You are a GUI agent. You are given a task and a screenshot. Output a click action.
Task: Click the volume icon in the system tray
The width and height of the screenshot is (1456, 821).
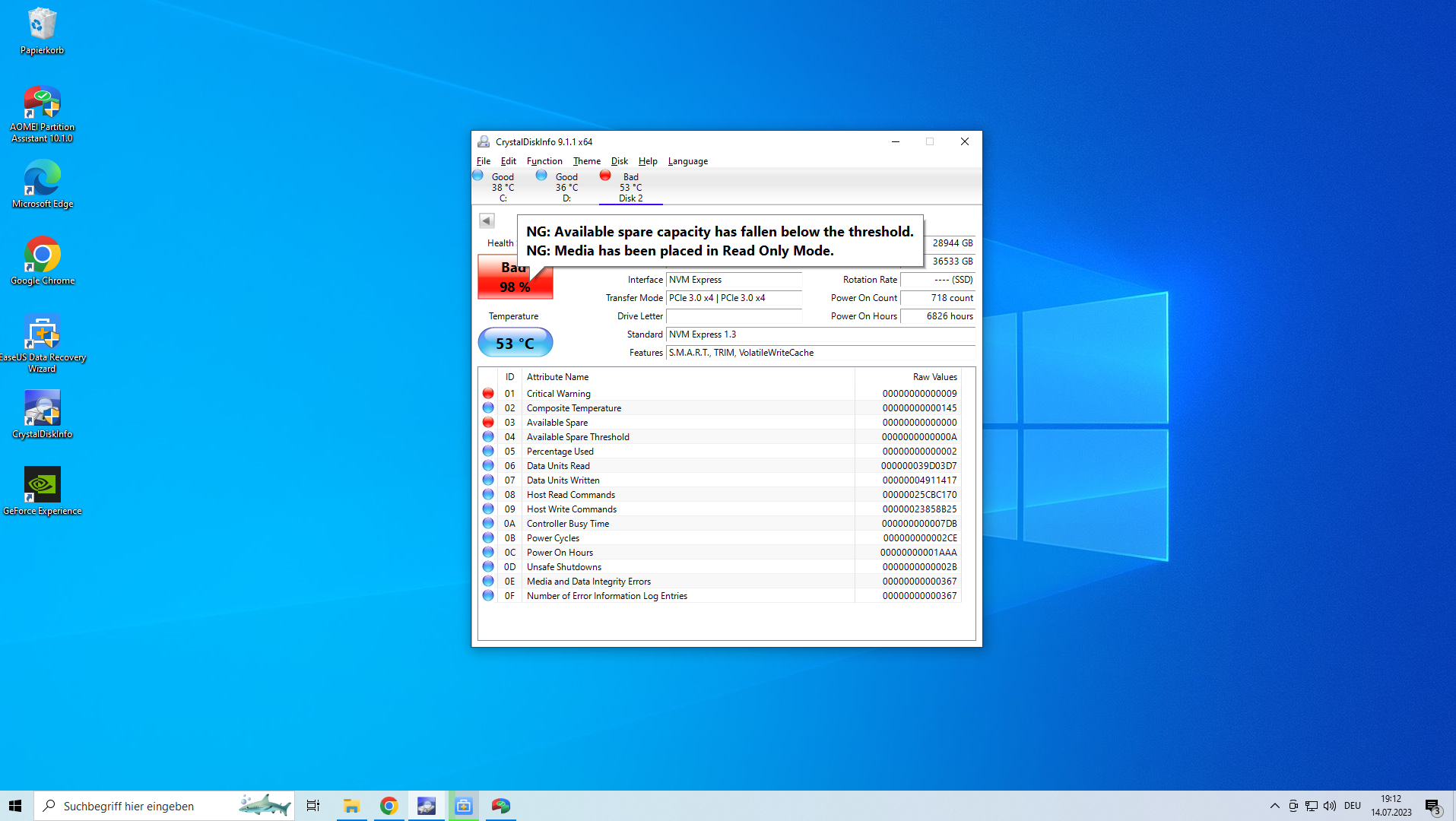point(1329,805)
